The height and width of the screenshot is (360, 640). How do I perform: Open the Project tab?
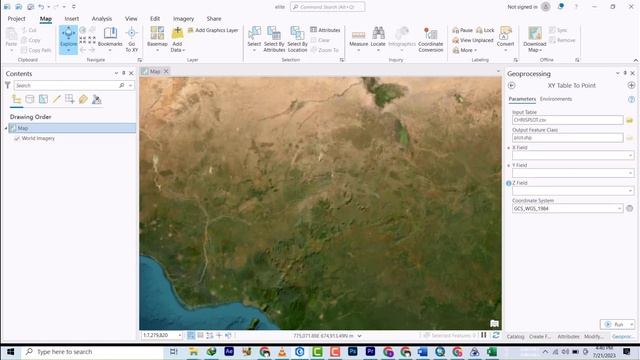[x=16, y=19]
